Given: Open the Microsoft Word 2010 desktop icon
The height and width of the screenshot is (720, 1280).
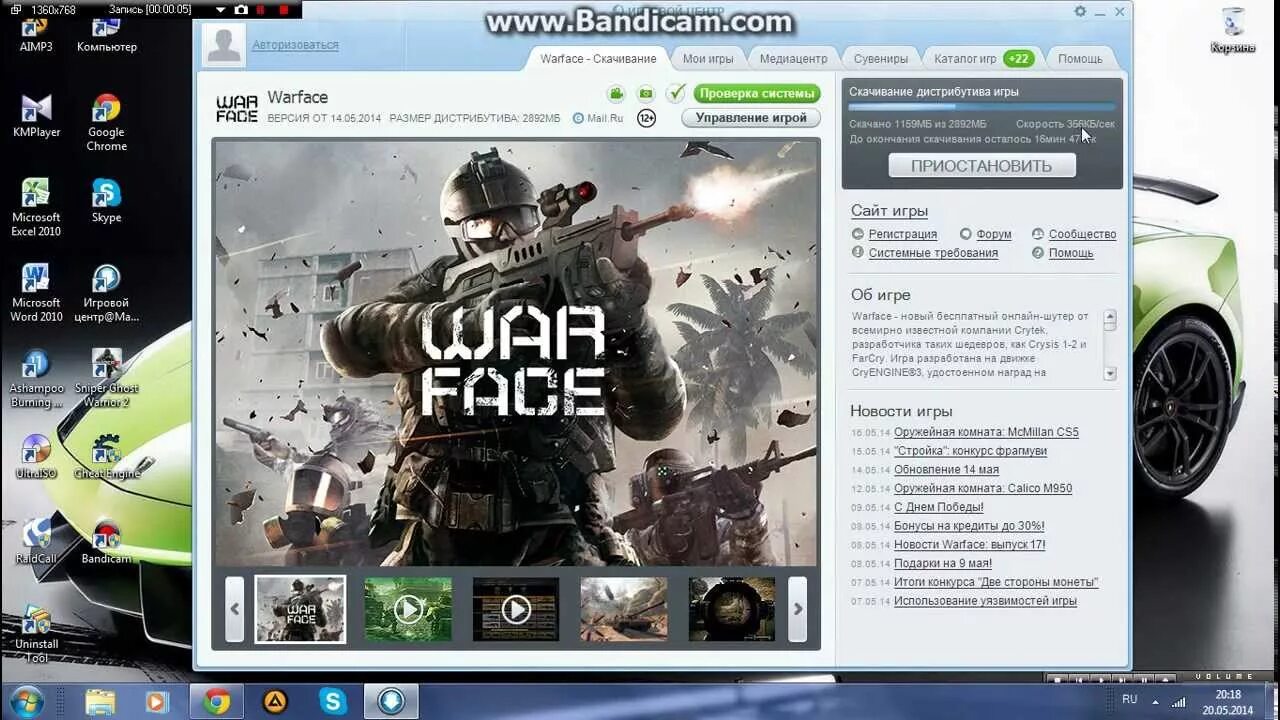Looking at the screenshot, I should [36, 292].
